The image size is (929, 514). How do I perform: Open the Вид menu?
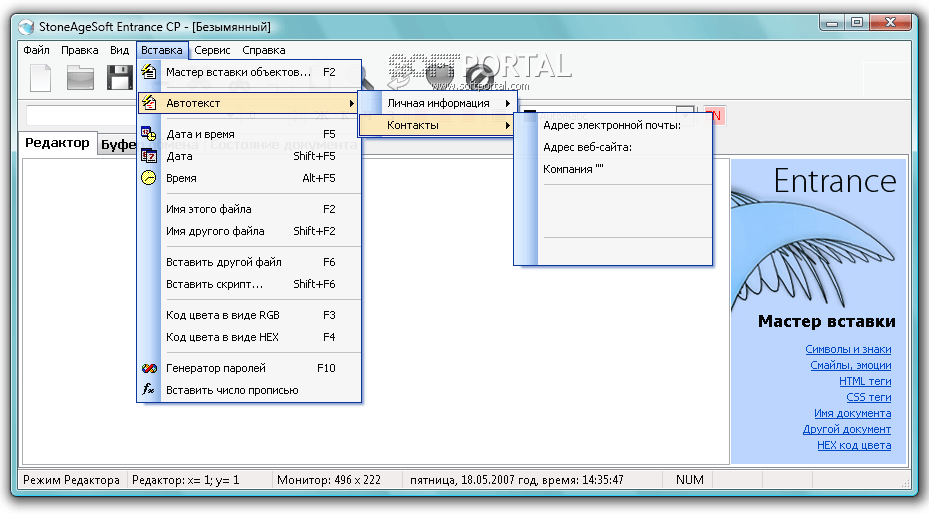click(x=119, y=50)
